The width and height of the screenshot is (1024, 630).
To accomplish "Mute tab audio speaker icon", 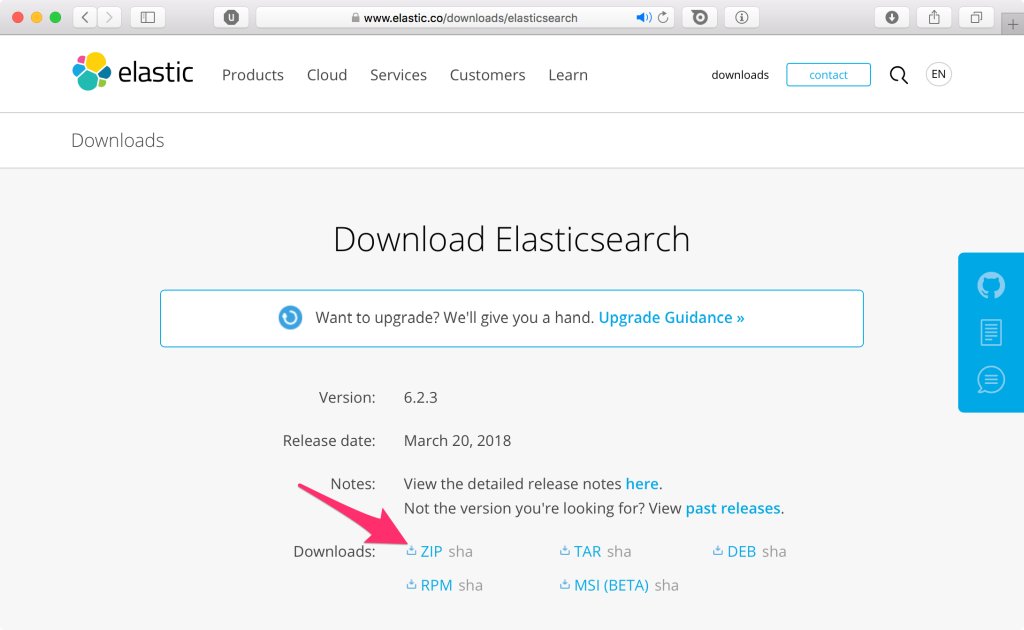I will 643,18.
